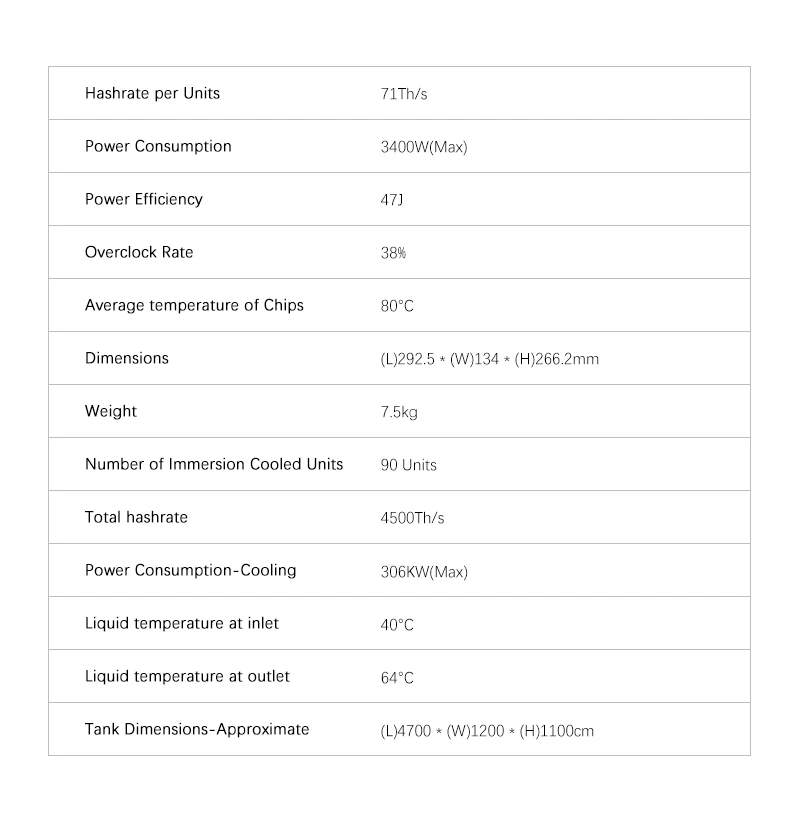The height and width of the screenshot is (817, 800).
Task: Click the 'Total hashrate' label
Action: 136,517
